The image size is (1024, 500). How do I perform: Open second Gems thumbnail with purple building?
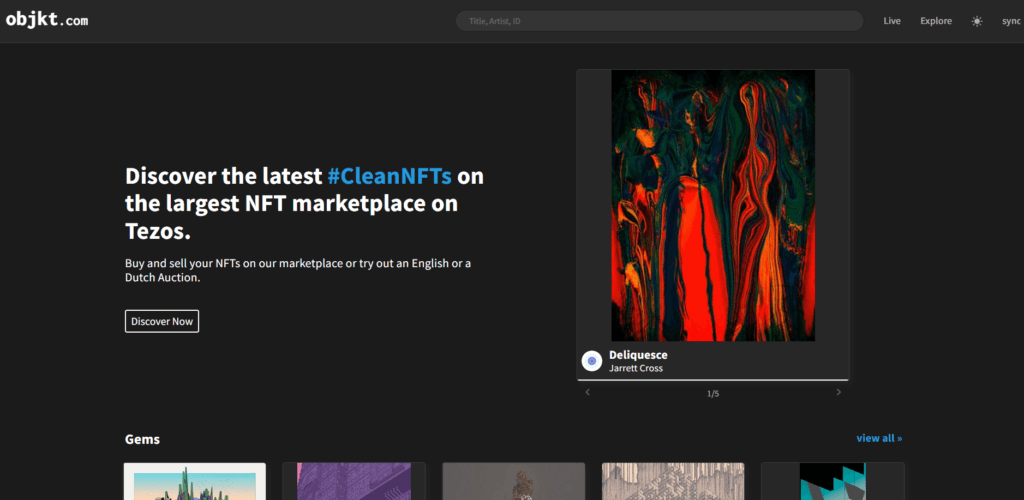(354, 481)
